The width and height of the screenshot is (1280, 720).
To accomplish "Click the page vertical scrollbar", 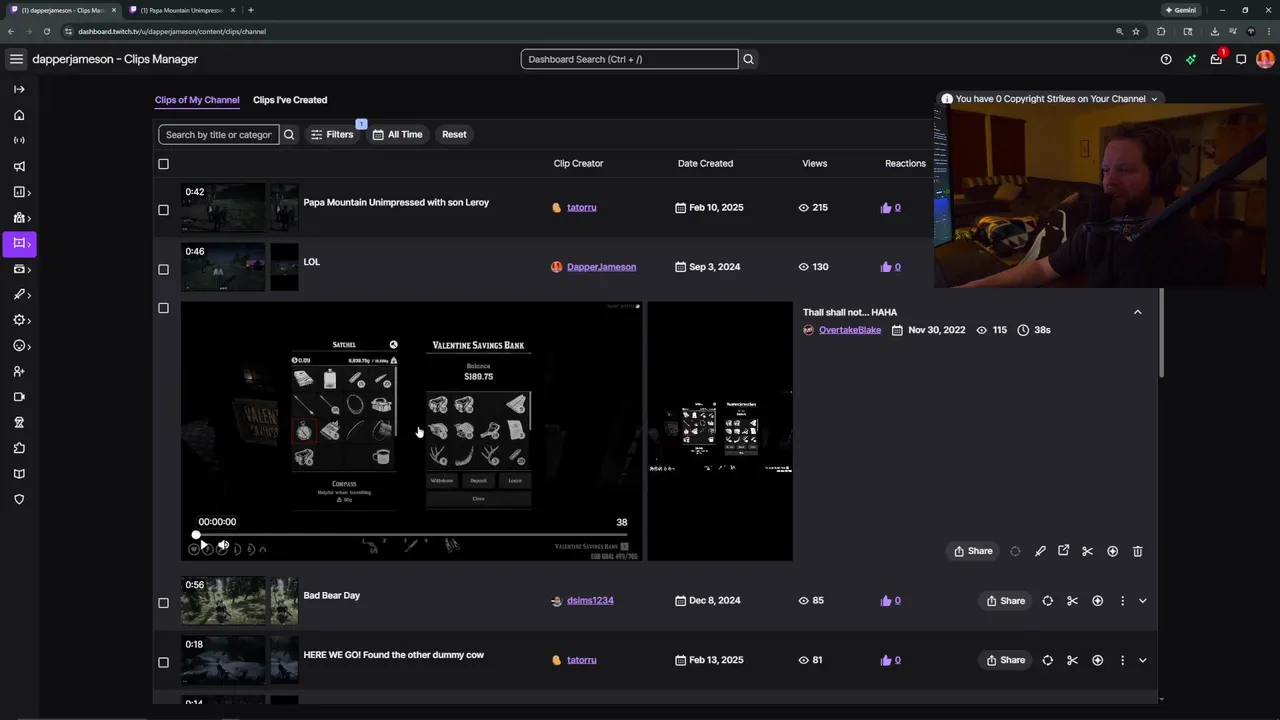I will 1161,332.
